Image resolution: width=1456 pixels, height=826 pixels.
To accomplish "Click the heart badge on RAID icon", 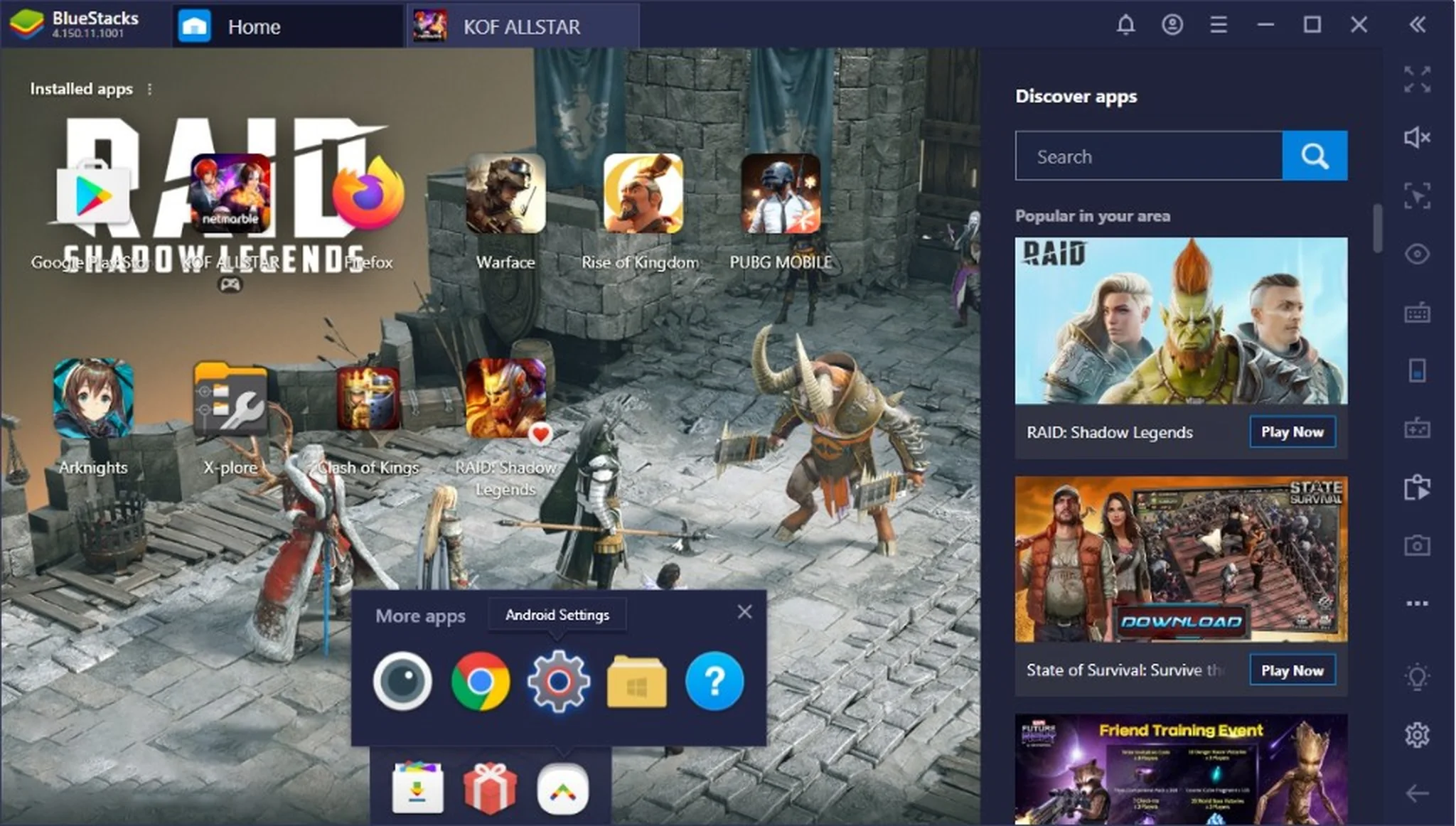I will (540, 433).
